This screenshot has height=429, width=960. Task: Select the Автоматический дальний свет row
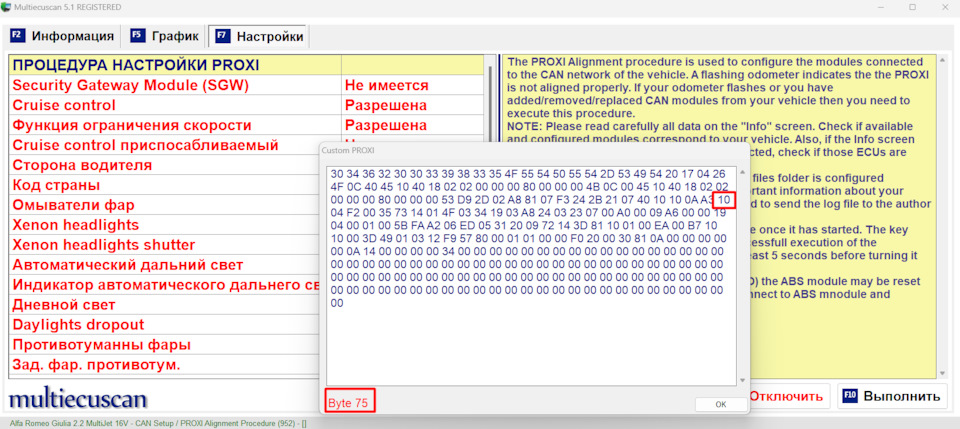point(165,265)
